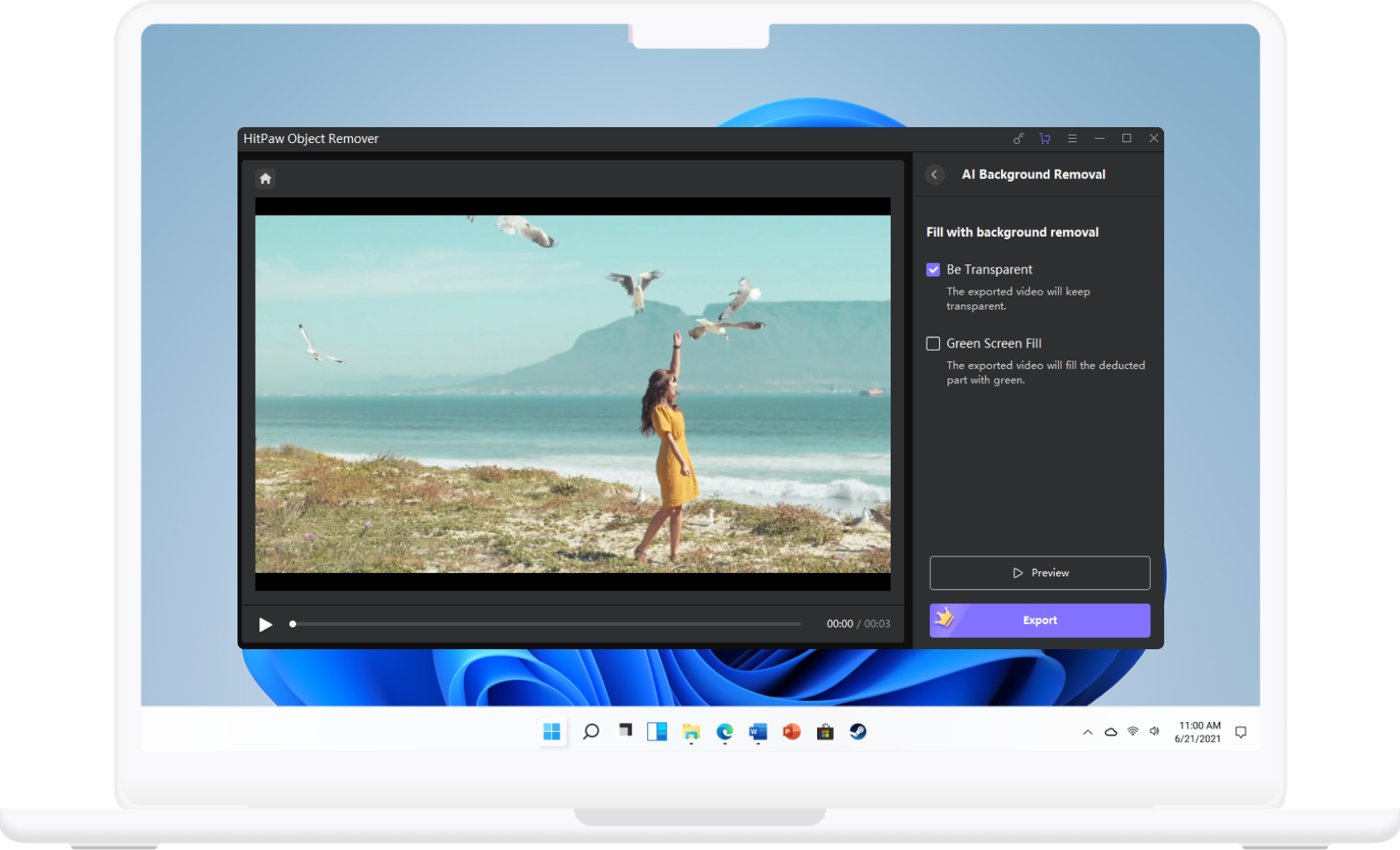Open taskbar Search

coord(590,732)
